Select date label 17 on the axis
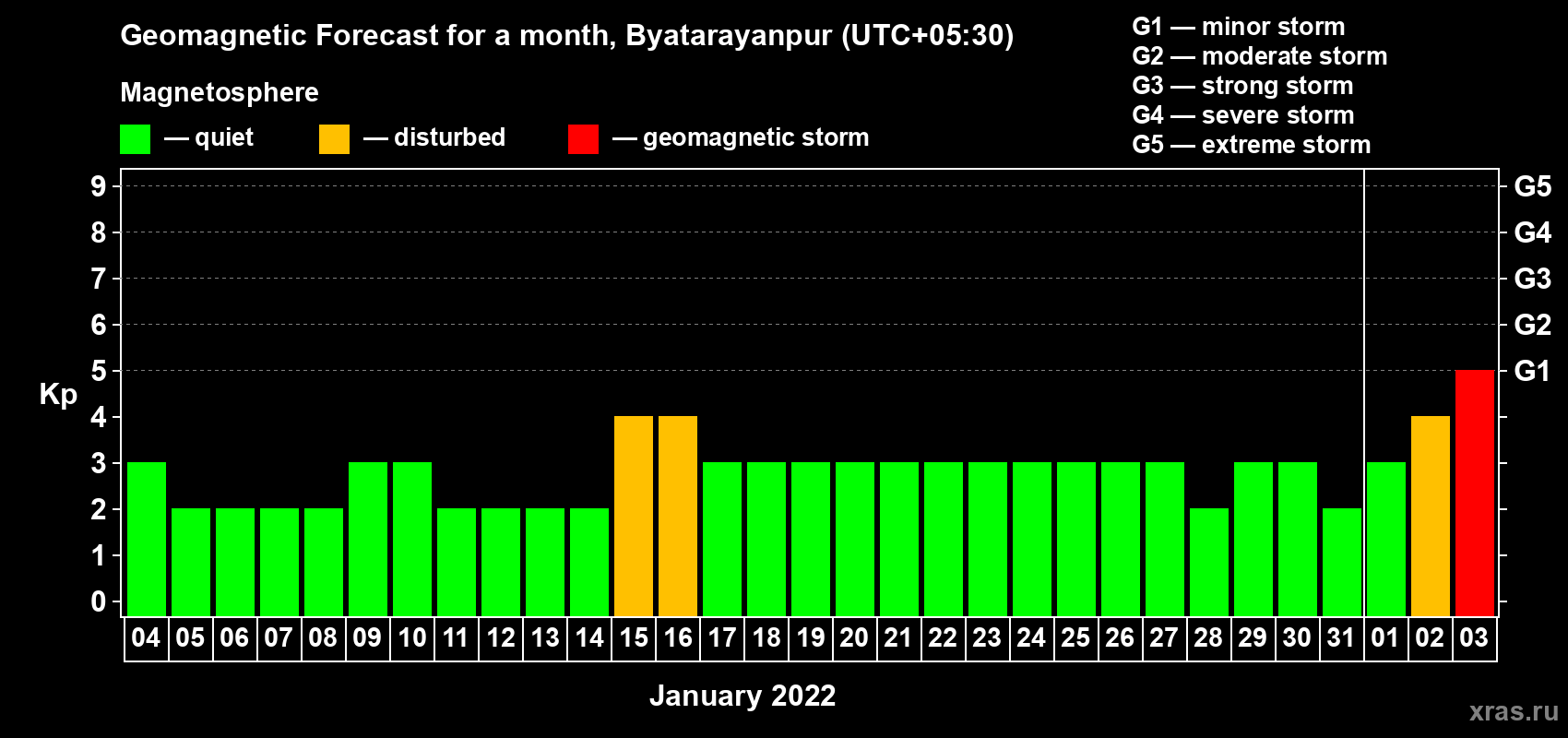This screenshot has width=1568, height=738. point(722,638)
